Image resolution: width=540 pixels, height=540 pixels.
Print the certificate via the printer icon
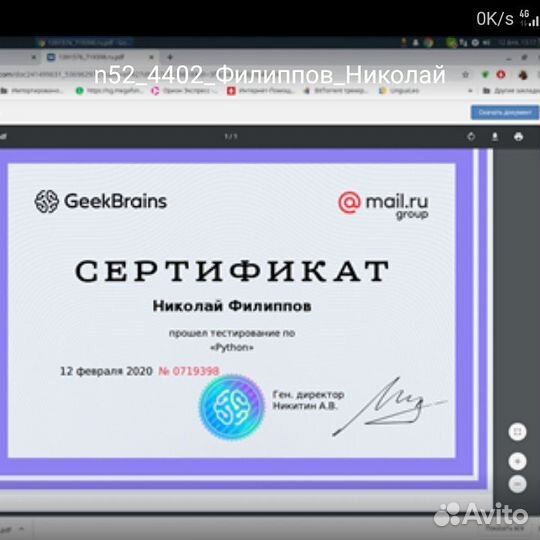click(x=518, y=137)
